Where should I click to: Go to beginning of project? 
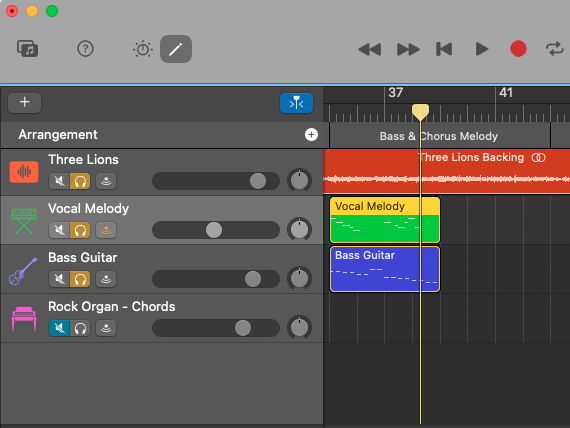[444, 49]
